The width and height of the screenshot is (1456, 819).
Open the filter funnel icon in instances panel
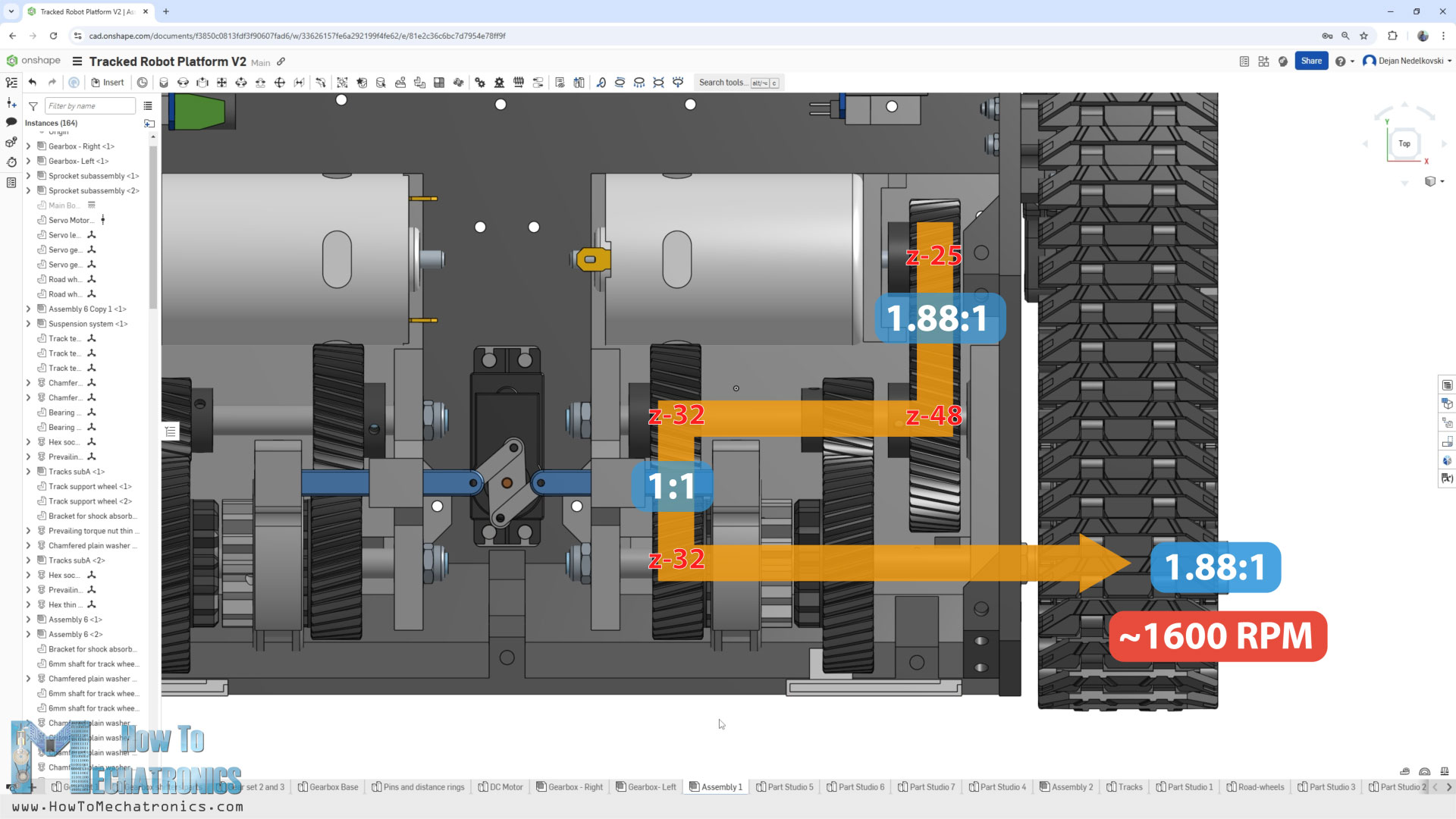click(x=33, y=106)
